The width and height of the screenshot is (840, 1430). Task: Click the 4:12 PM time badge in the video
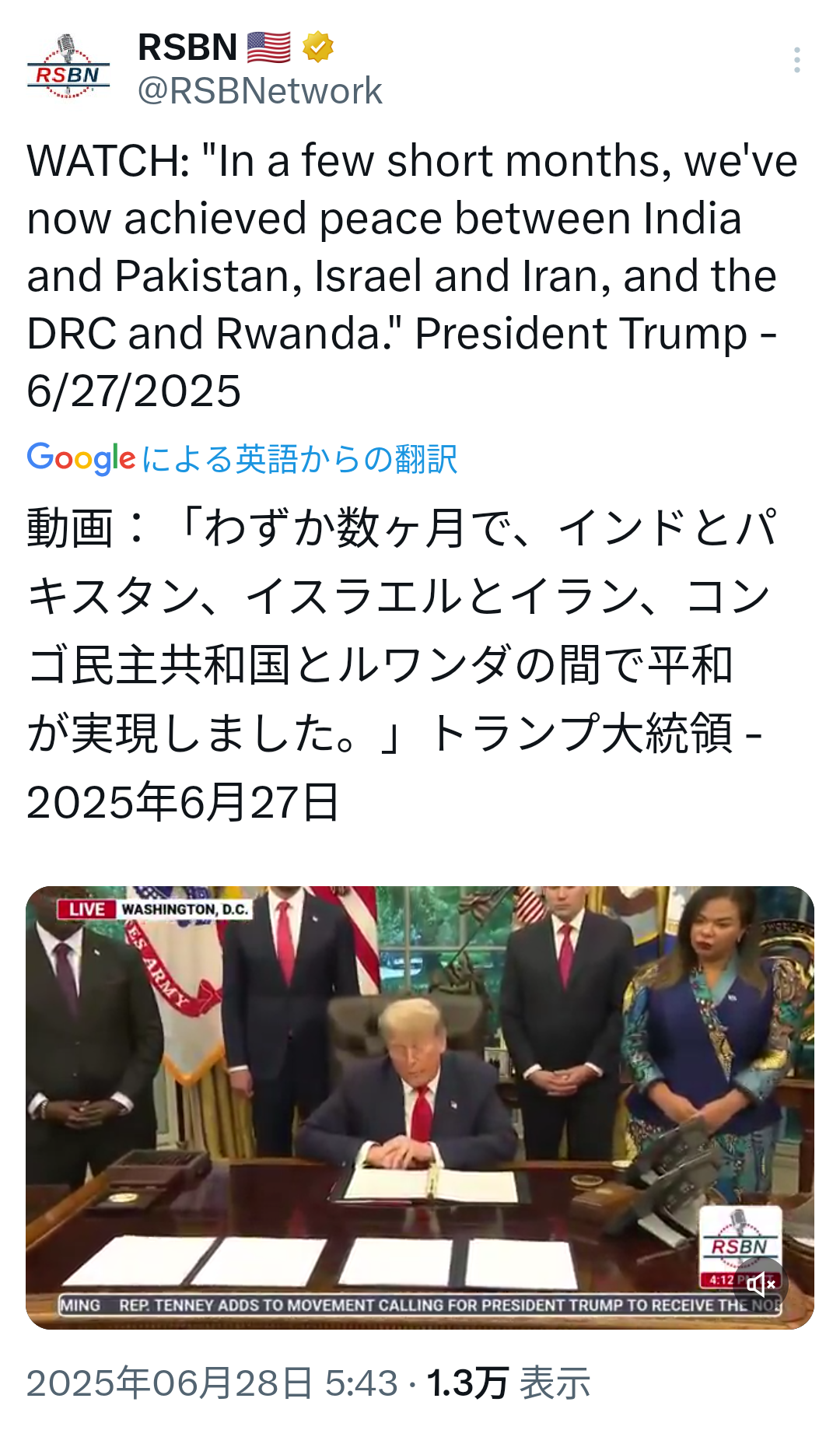click(x=722, y=1280)
